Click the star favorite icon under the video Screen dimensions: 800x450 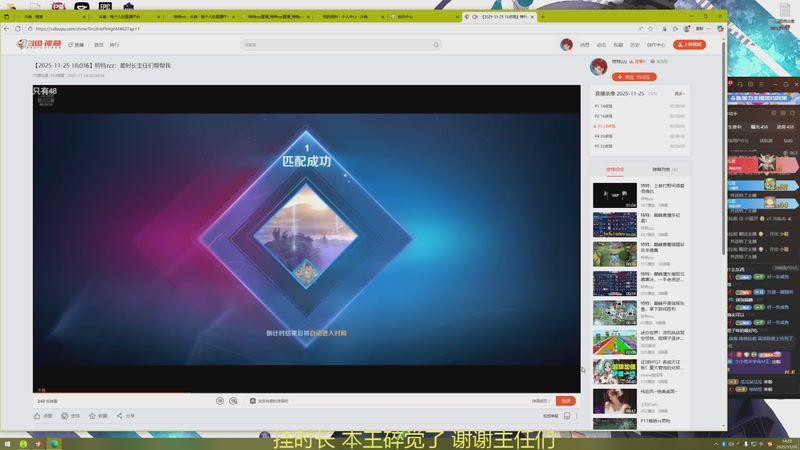pyautogui.click(x=92, y=416)
